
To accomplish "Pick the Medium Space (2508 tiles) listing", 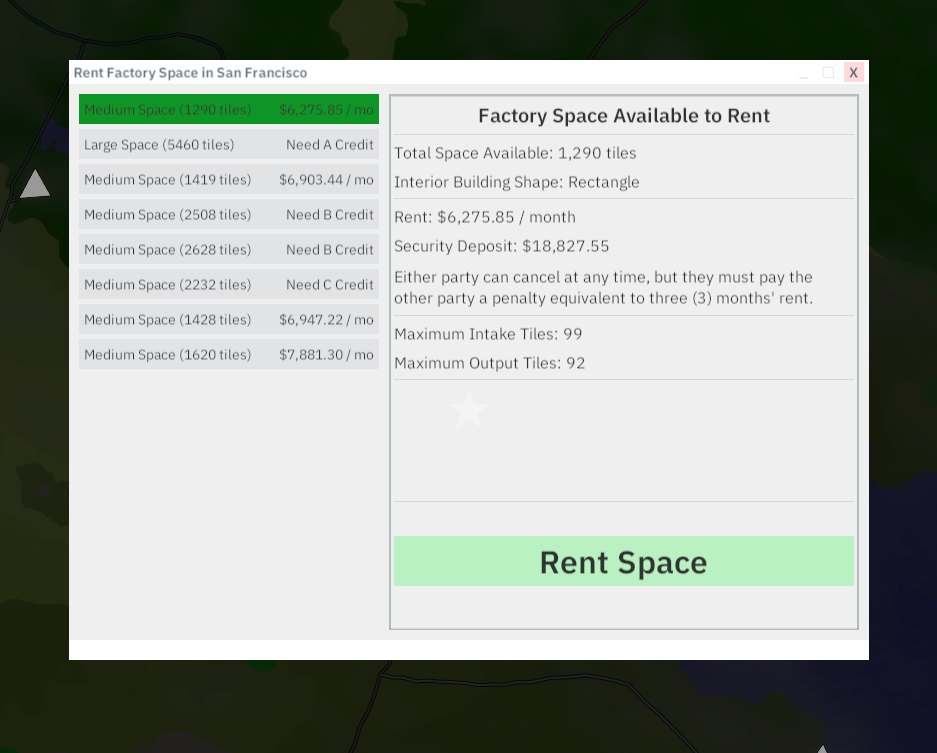I will [228, 214].
